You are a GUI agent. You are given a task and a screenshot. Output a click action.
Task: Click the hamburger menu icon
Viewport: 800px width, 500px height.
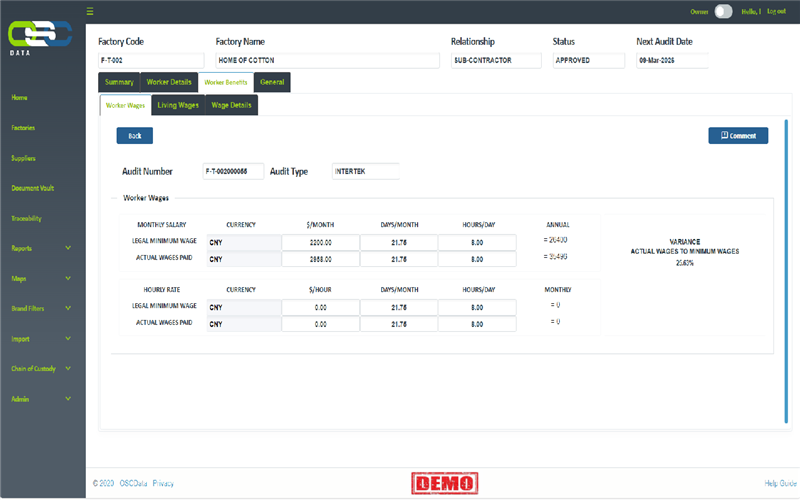click(x=90, y=12)
